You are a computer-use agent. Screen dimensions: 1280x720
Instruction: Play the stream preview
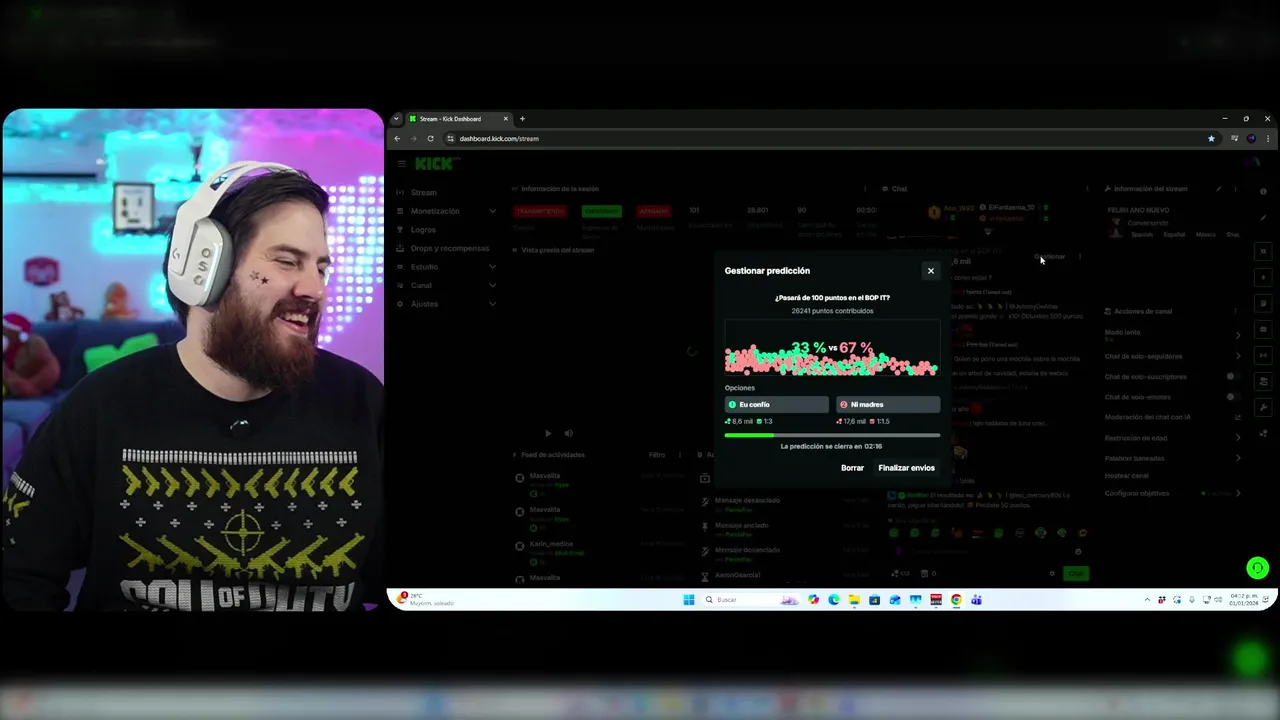click(548, 433)
